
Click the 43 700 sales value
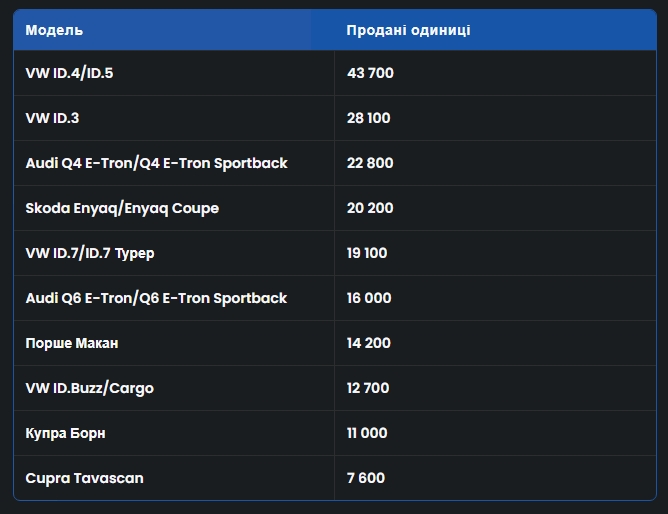[x=370, y=73]
